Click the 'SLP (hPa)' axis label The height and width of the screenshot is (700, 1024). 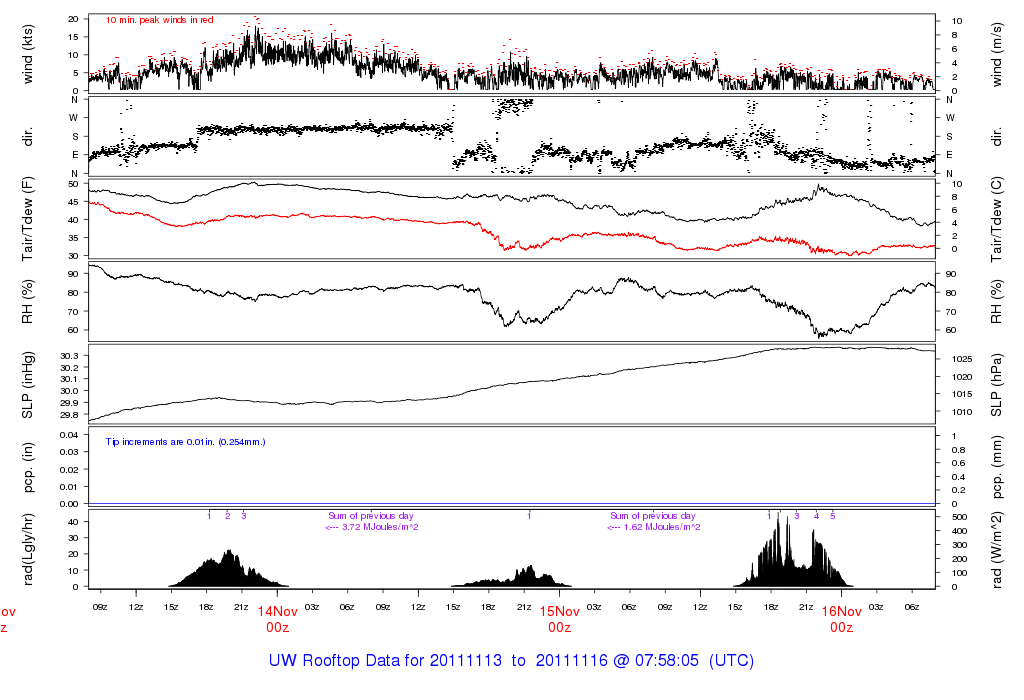[x=997, y=385]
